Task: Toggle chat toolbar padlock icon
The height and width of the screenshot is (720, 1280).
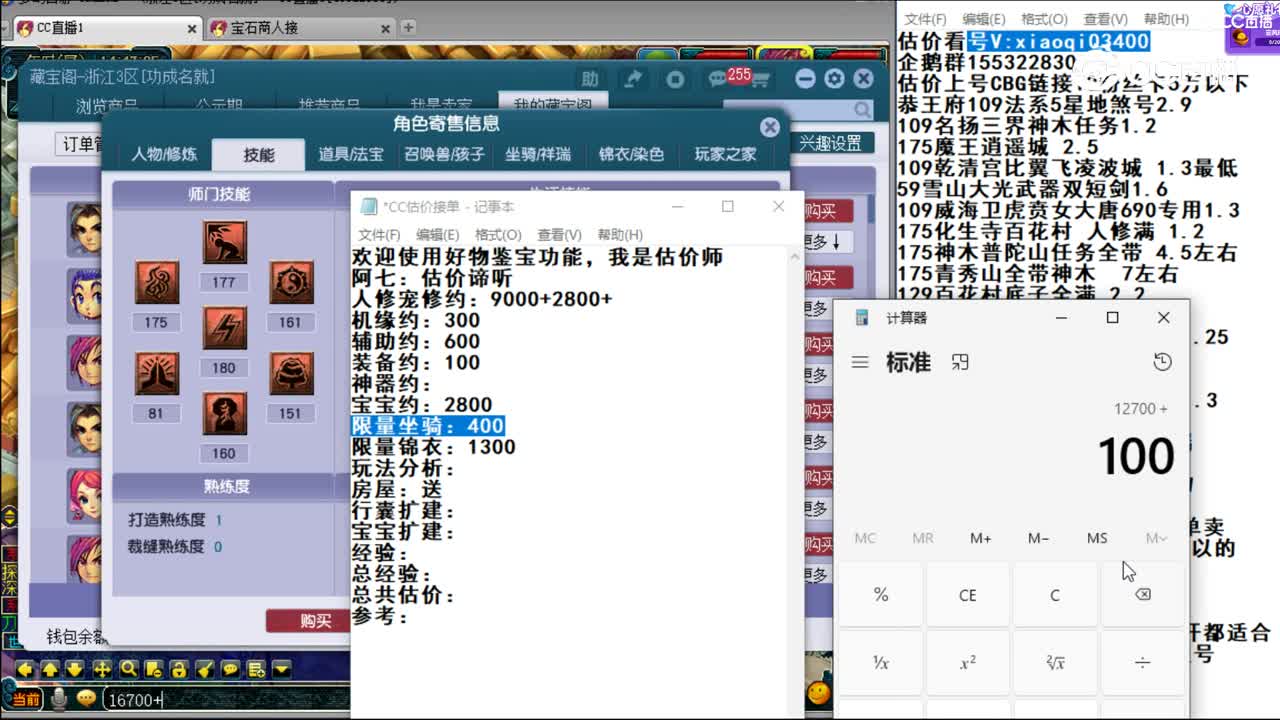Action: pyautogui.click(x=179, y=669)
